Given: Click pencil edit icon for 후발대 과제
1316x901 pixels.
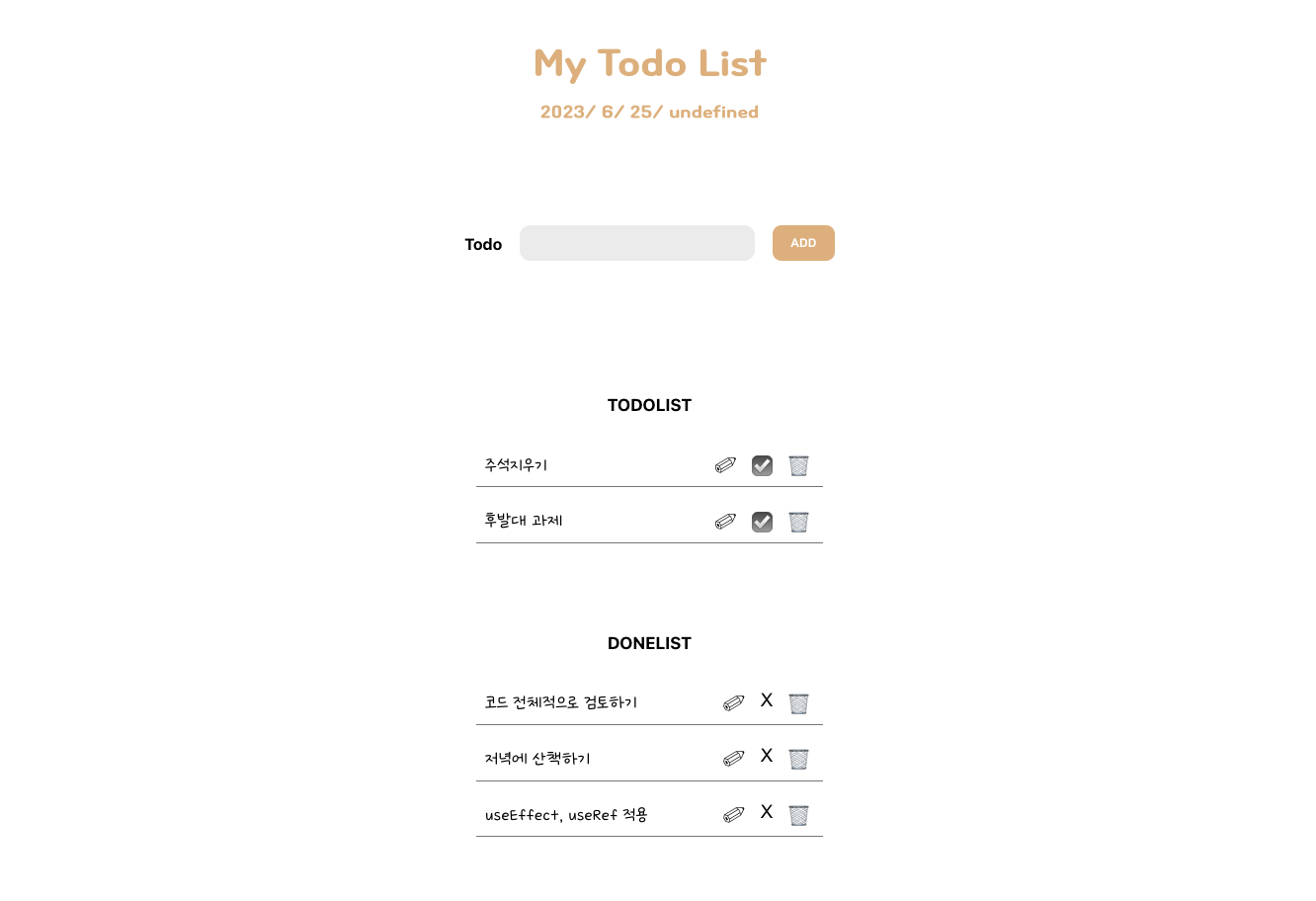Looking at the screenshot, I should pos(725,522).
